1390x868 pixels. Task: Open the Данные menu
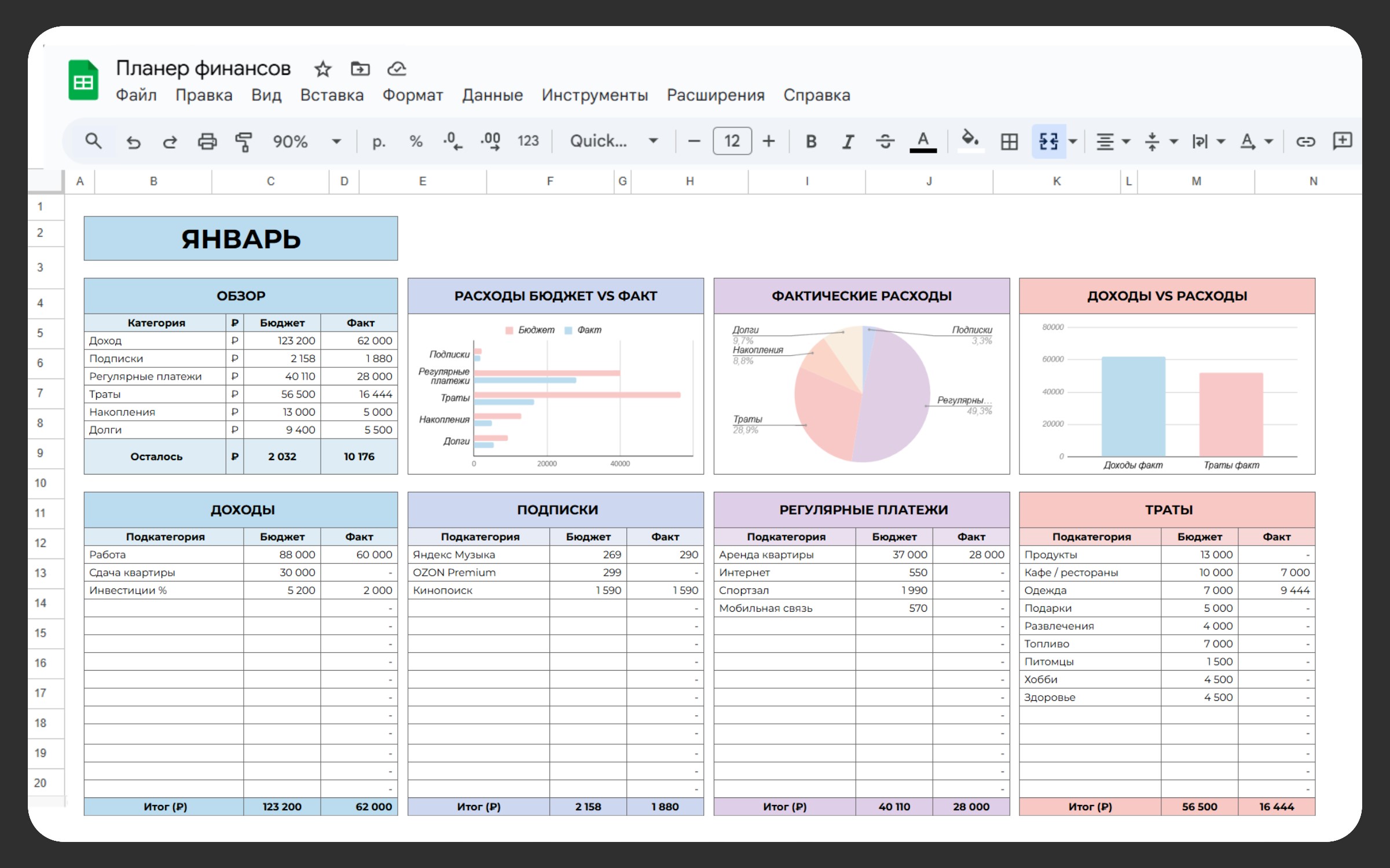(493, 95)
